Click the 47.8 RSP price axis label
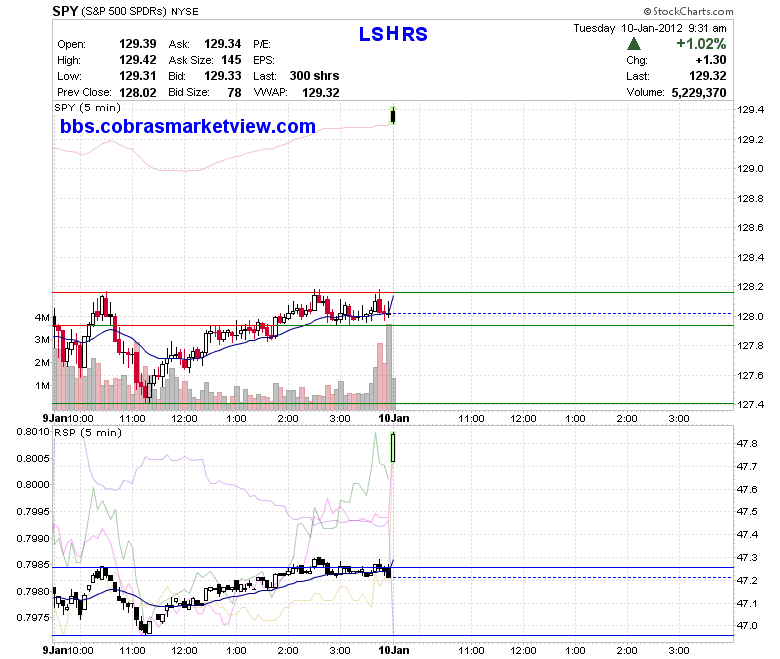Image resolution: width=780 pixels, height=659 pixels. pos(747,444)
